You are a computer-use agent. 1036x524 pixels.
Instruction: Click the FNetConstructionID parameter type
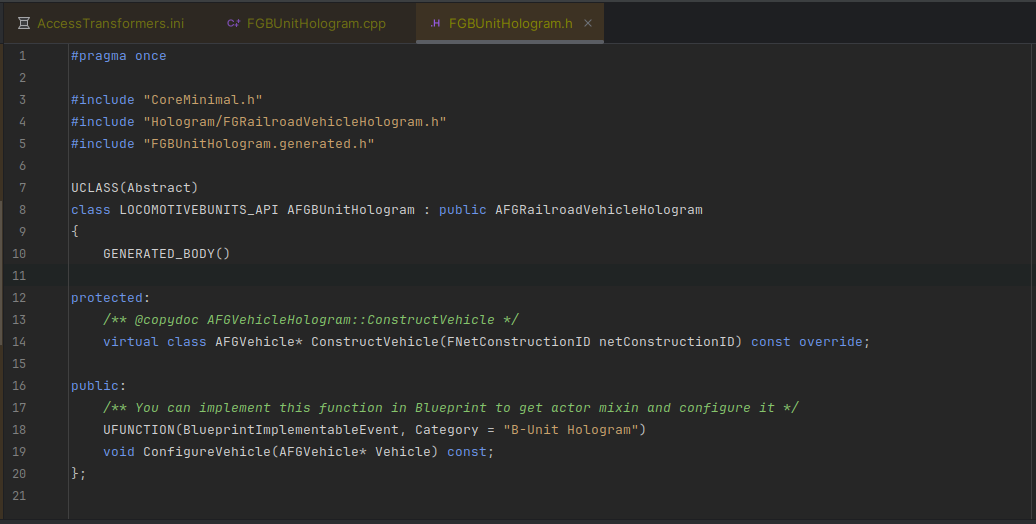pos(519,342)
